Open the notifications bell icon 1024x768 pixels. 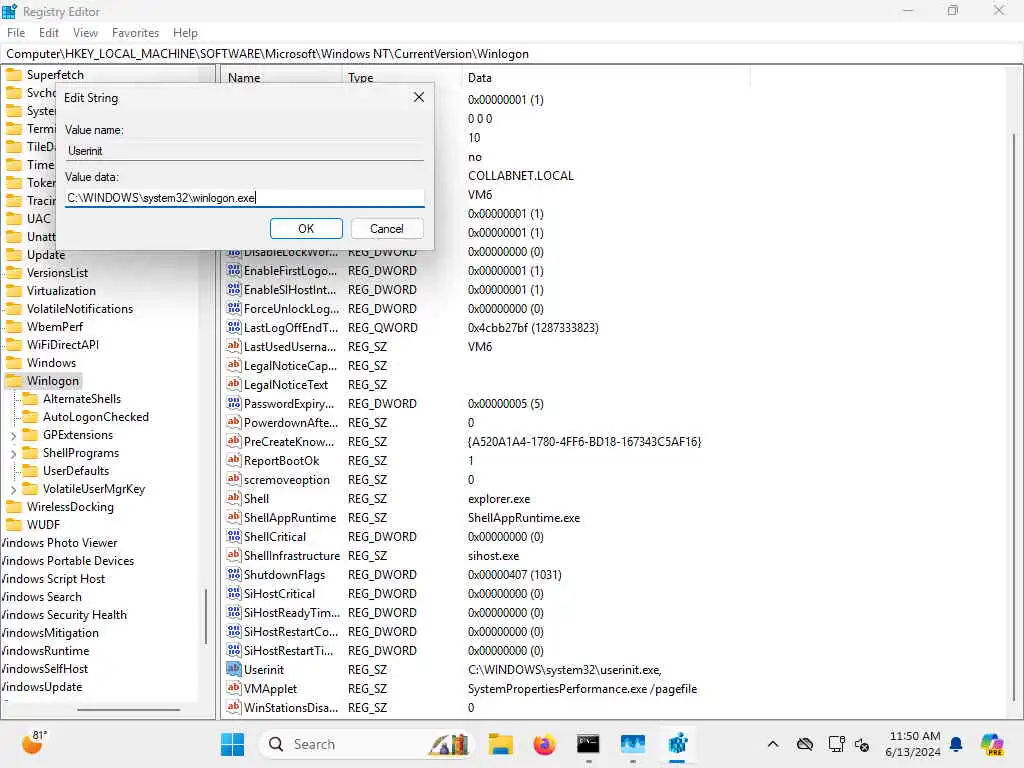click(956, 744)
